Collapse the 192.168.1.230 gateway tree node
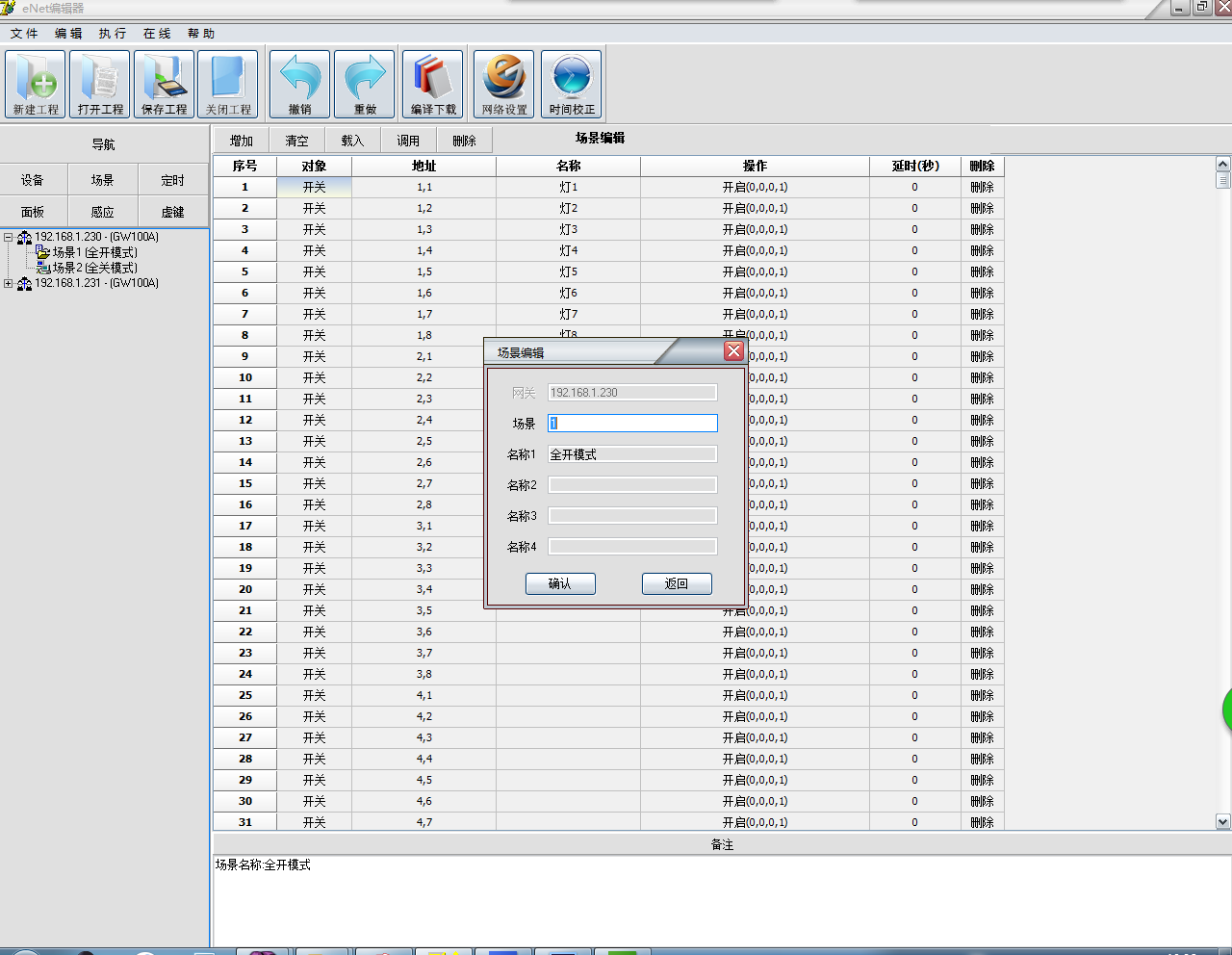 coord(9,237)
